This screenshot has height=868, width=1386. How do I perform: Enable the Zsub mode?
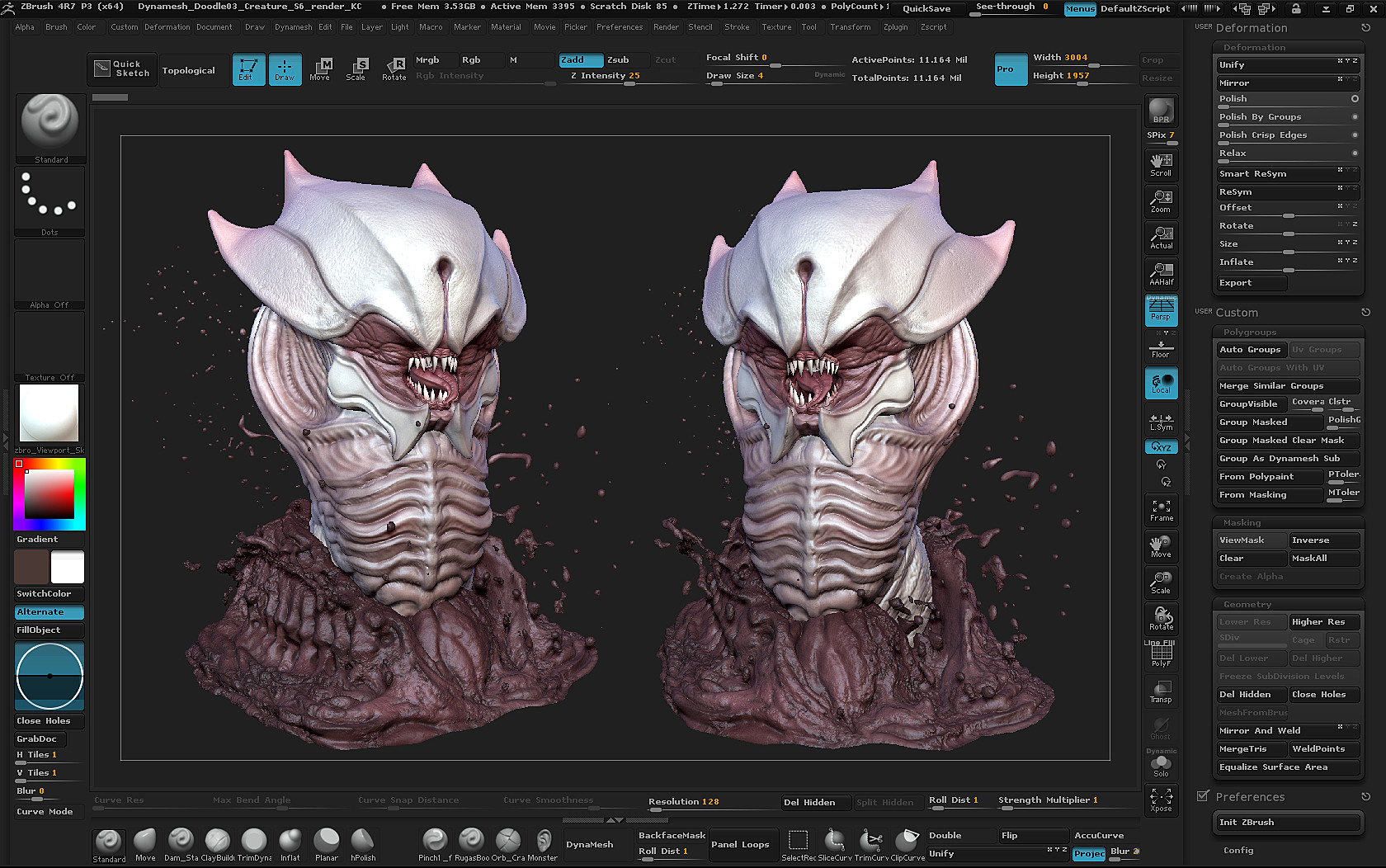(627, 60)
